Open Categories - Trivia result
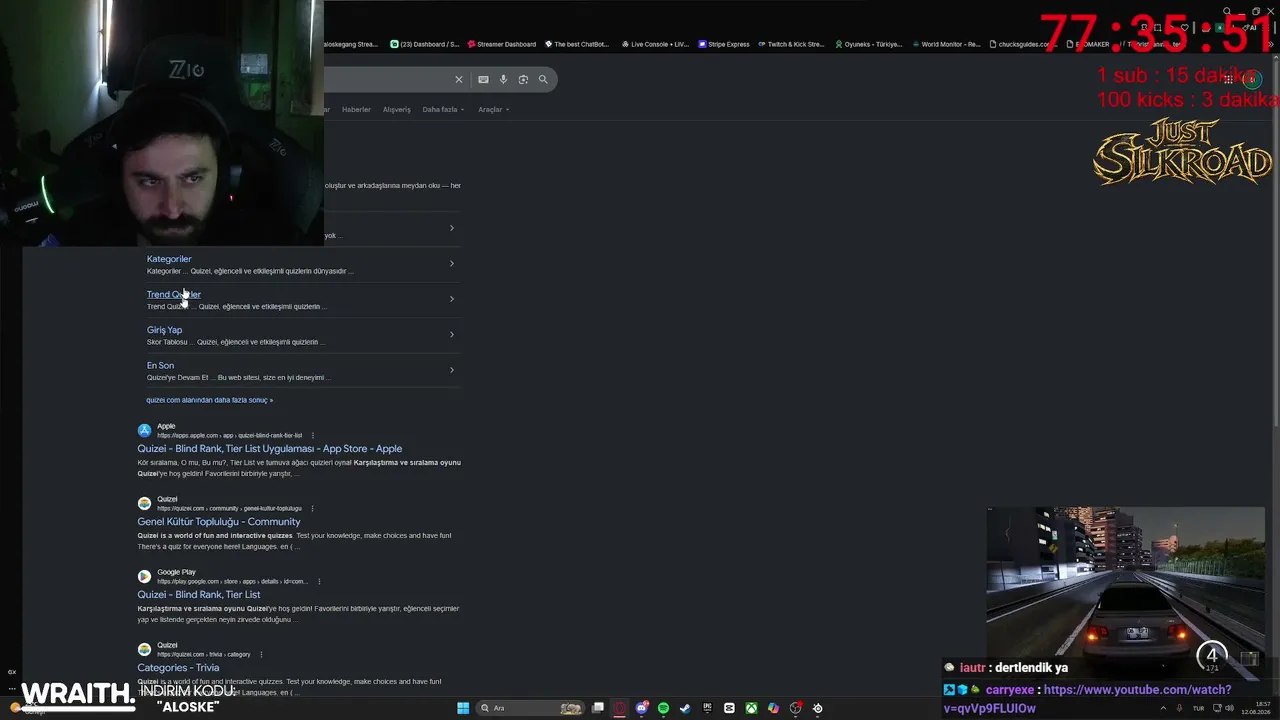The height and width of the screenshot is (720, 1280). pos(178,668)
